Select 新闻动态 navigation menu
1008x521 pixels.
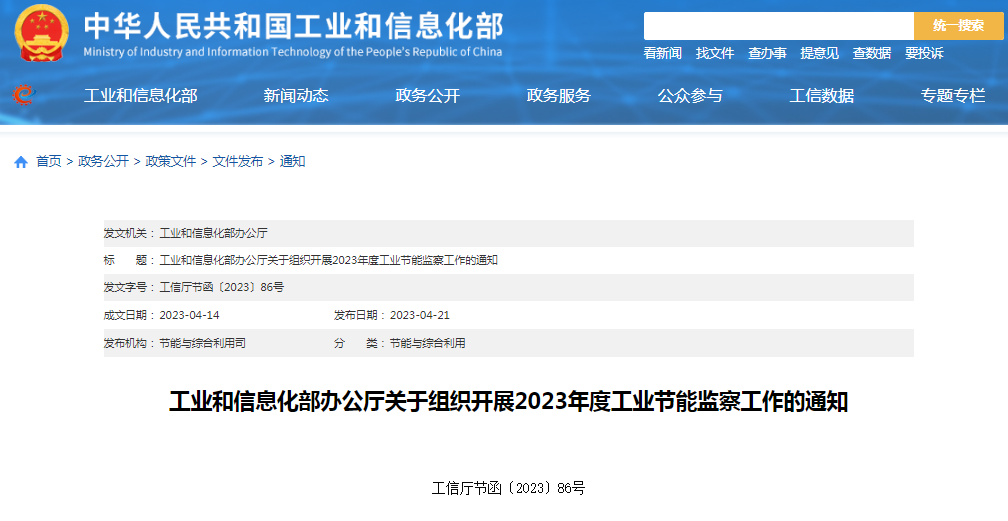pos(296,96)
